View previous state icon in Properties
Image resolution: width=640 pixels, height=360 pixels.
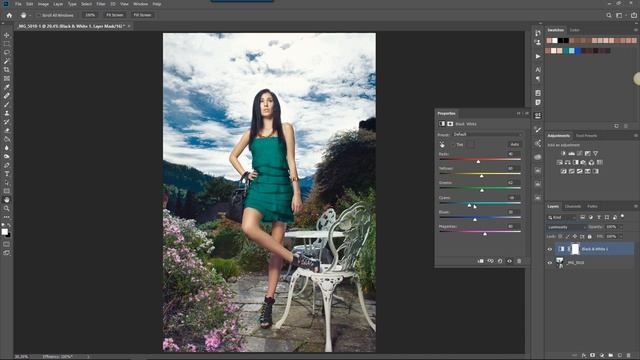(490, 261)
